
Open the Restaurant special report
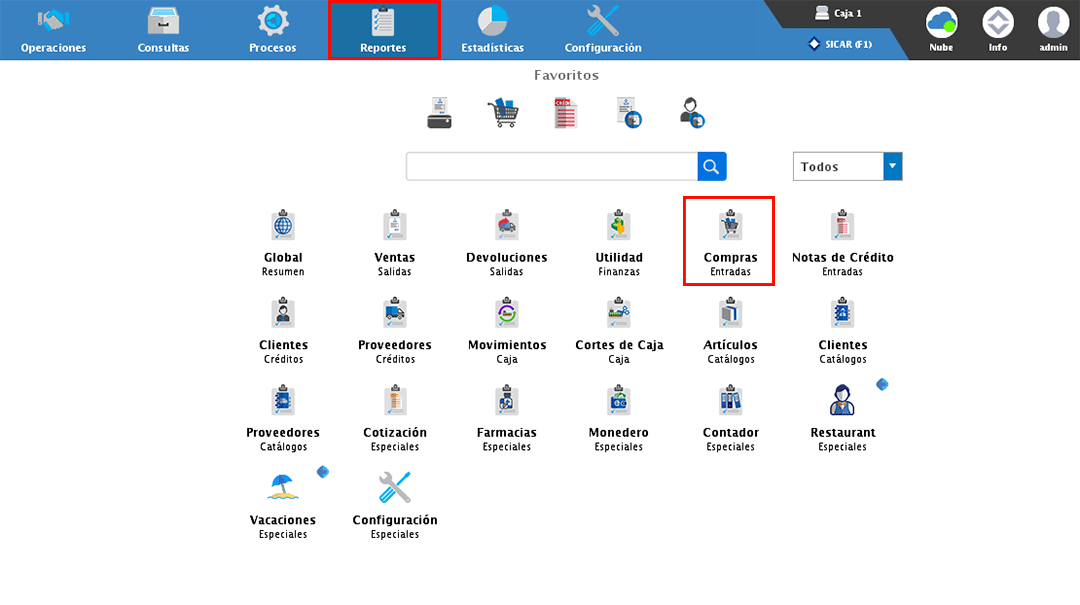click(842, 416)
